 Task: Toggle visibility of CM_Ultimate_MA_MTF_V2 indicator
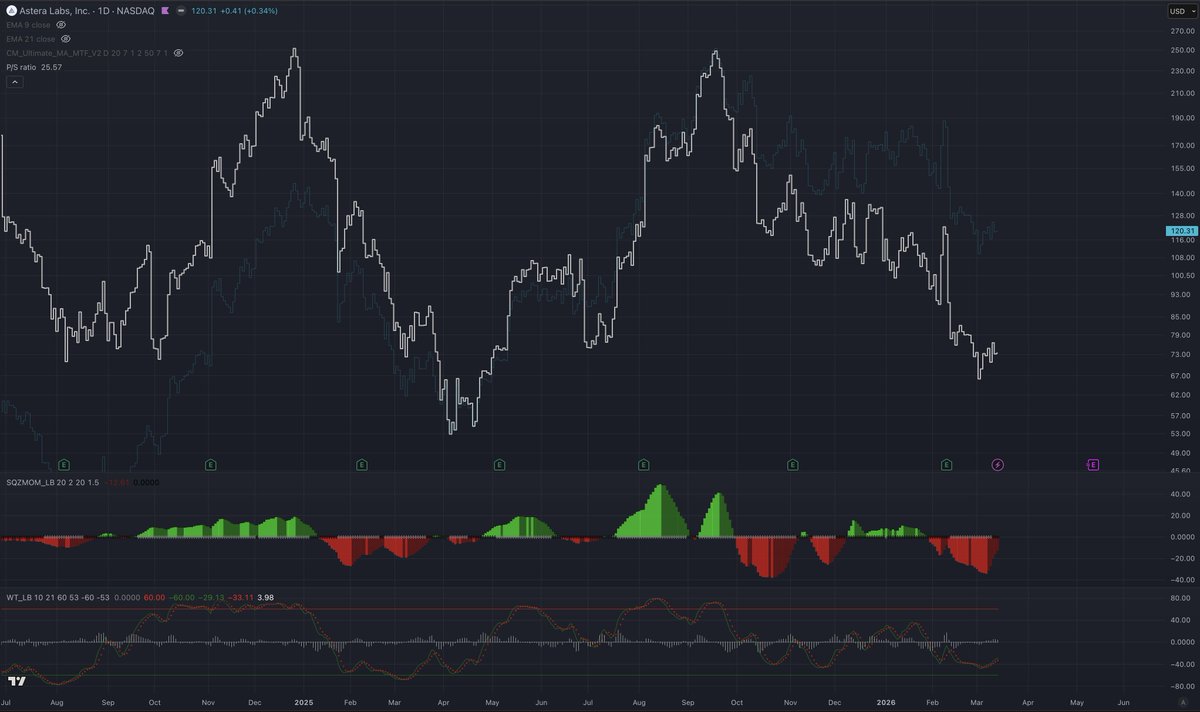(x=178, y=52)
